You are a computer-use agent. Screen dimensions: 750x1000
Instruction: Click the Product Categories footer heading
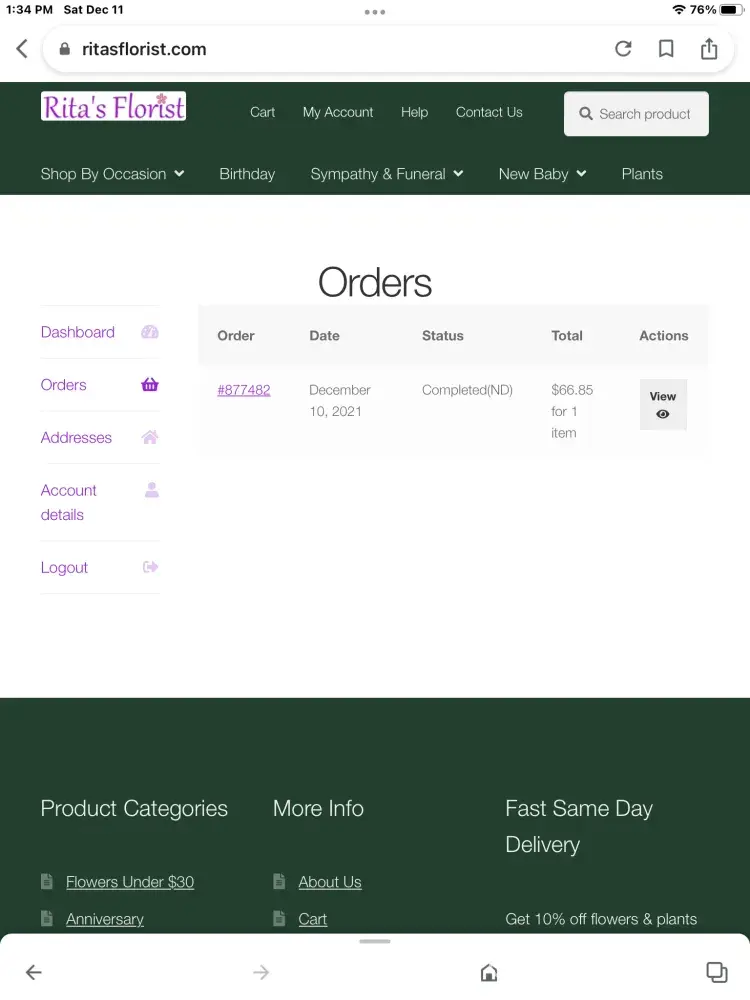pyautogui.click(x=134, y=808)
